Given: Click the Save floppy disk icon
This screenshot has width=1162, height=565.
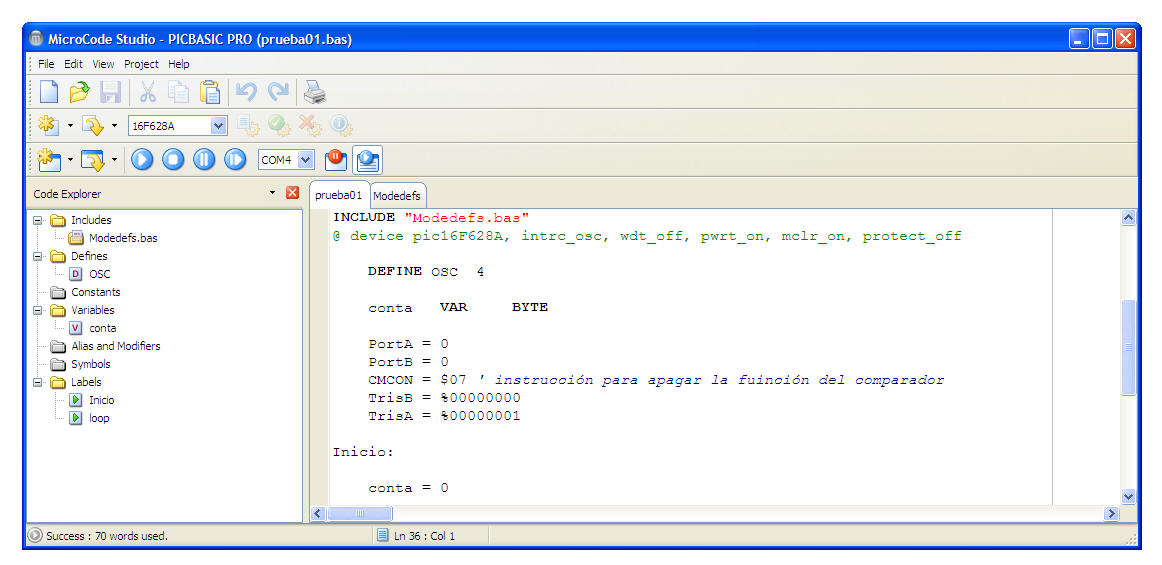Looking at the screenshot, I should [x=110, y=92].
